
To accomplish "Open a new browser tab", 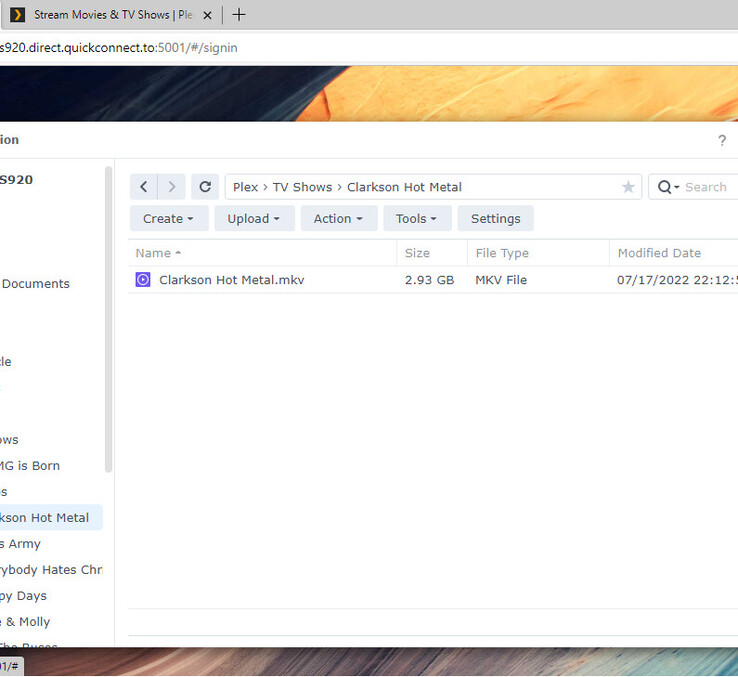I will pyautogui.click(x=239, y=15).
